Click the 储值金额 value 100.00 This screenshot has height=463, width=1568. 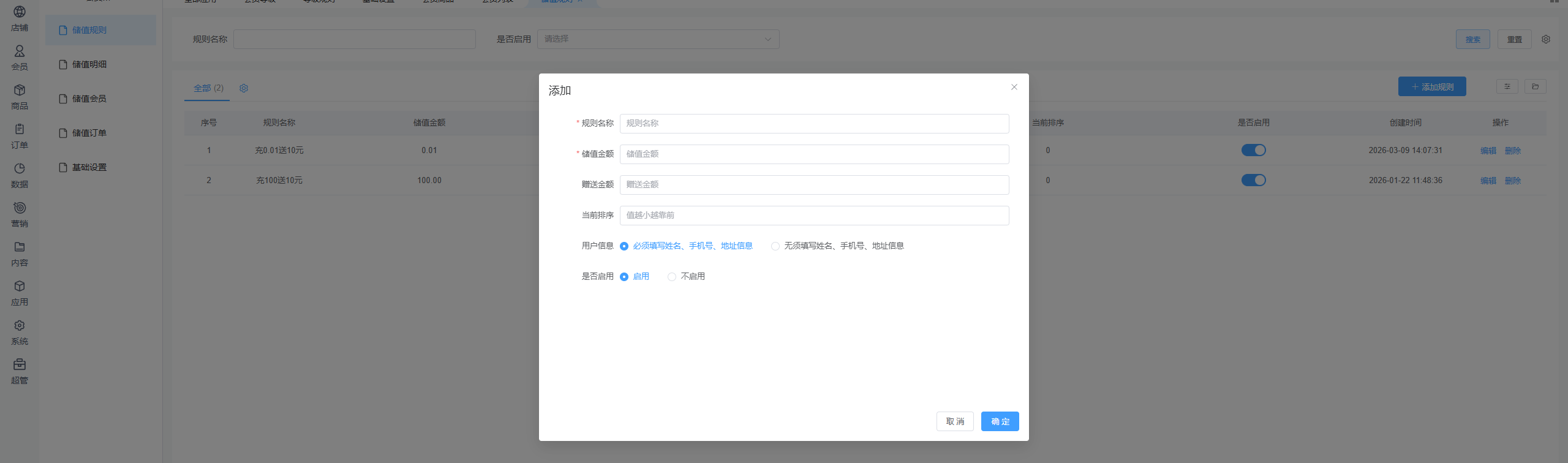click(x=429, y=181)
